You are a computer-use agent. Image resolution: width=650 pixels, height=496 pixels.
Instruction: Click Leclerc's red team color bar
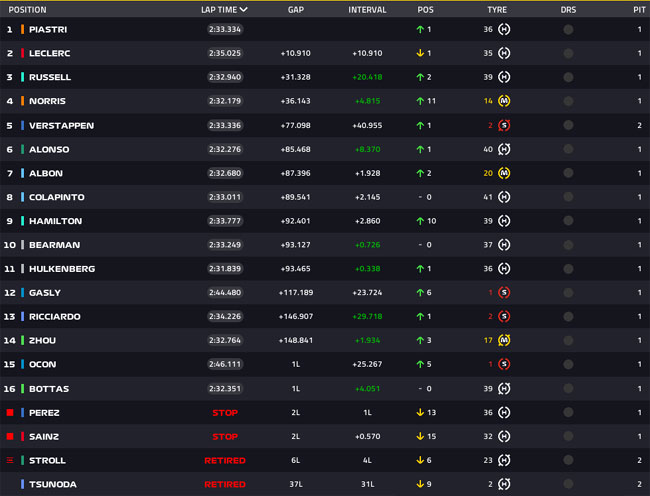pos(22,53)
